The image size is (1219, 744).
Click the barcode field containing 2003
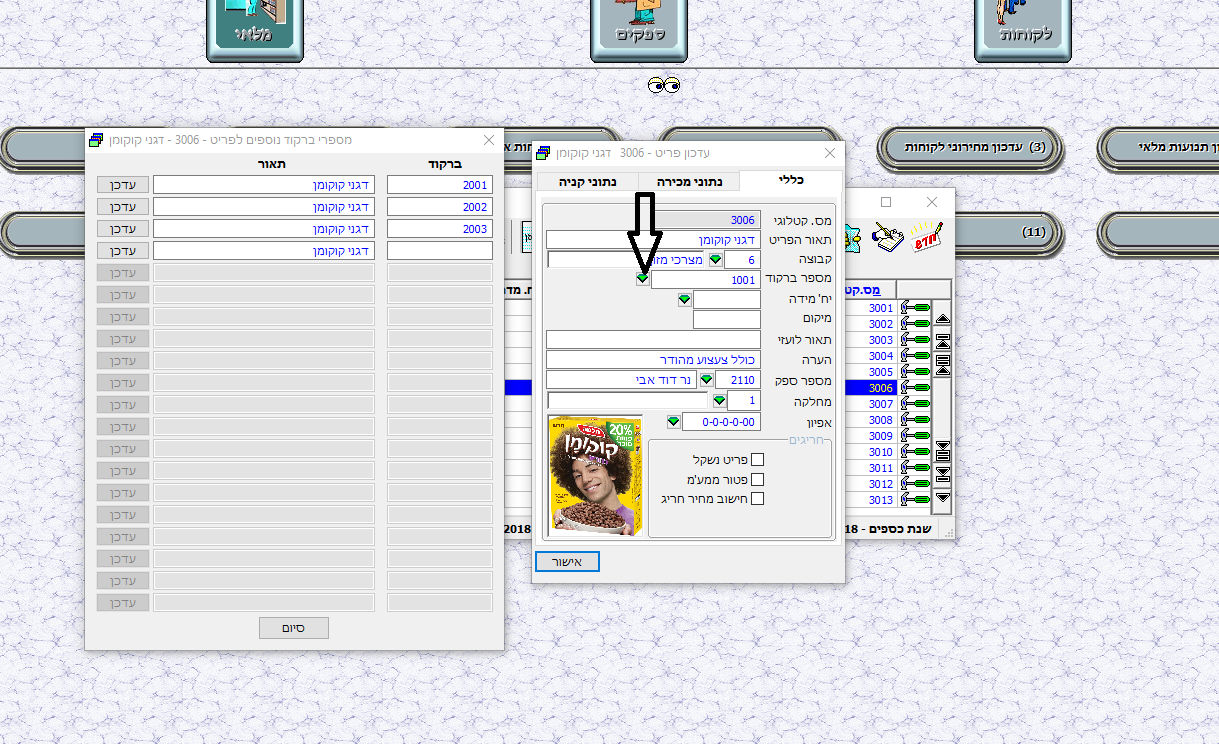click(x=440, y=229)
